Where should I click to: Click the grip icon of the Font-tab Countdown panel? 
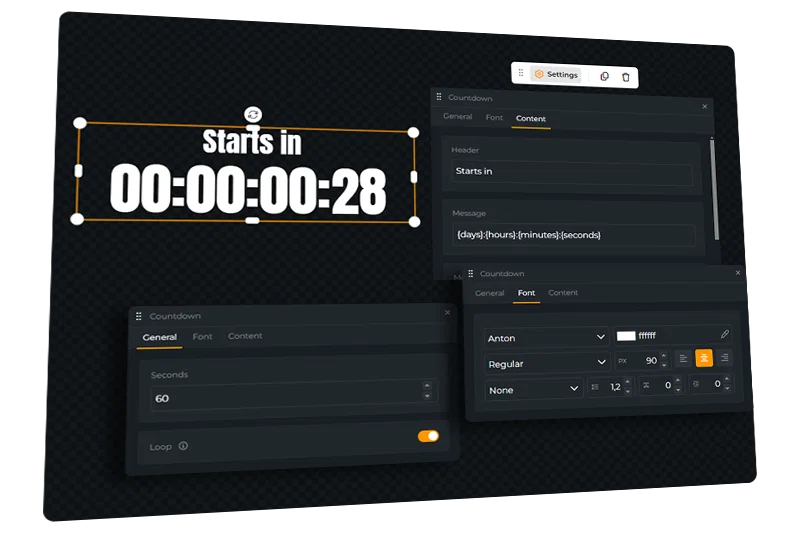coord(470,273)
